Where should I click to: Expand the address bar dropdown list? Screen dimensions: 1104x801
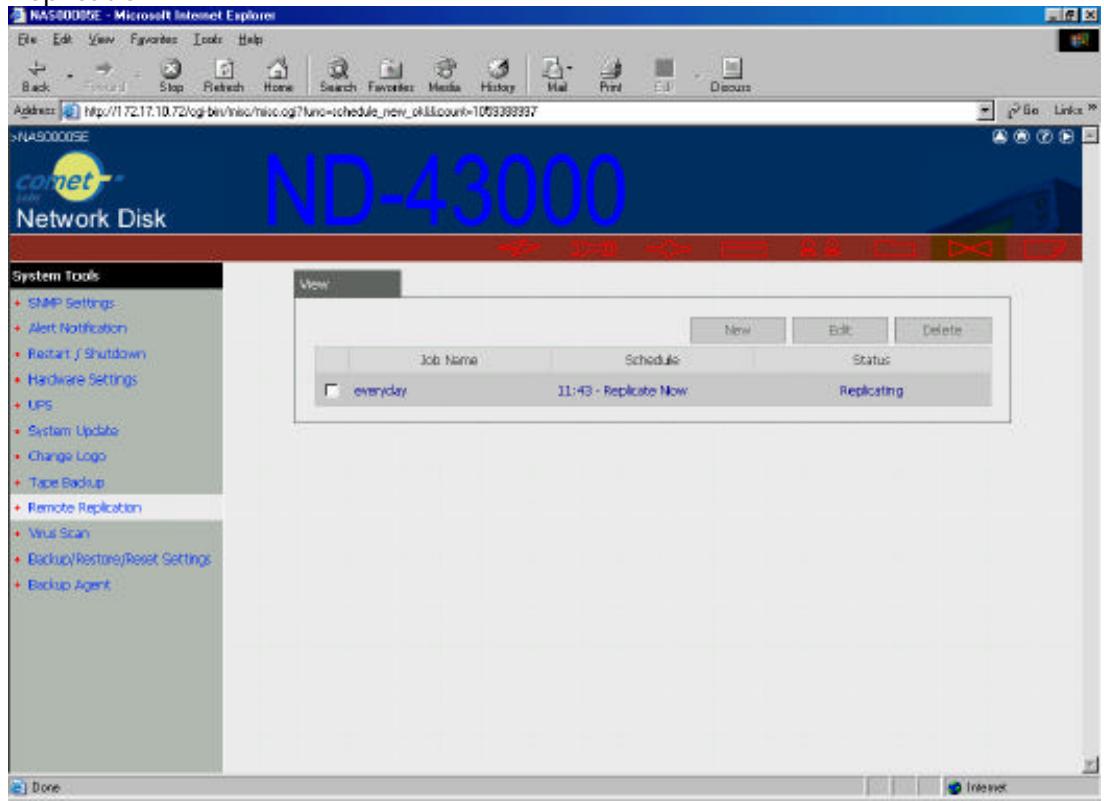pyautogui.click(x=986, y=111)
